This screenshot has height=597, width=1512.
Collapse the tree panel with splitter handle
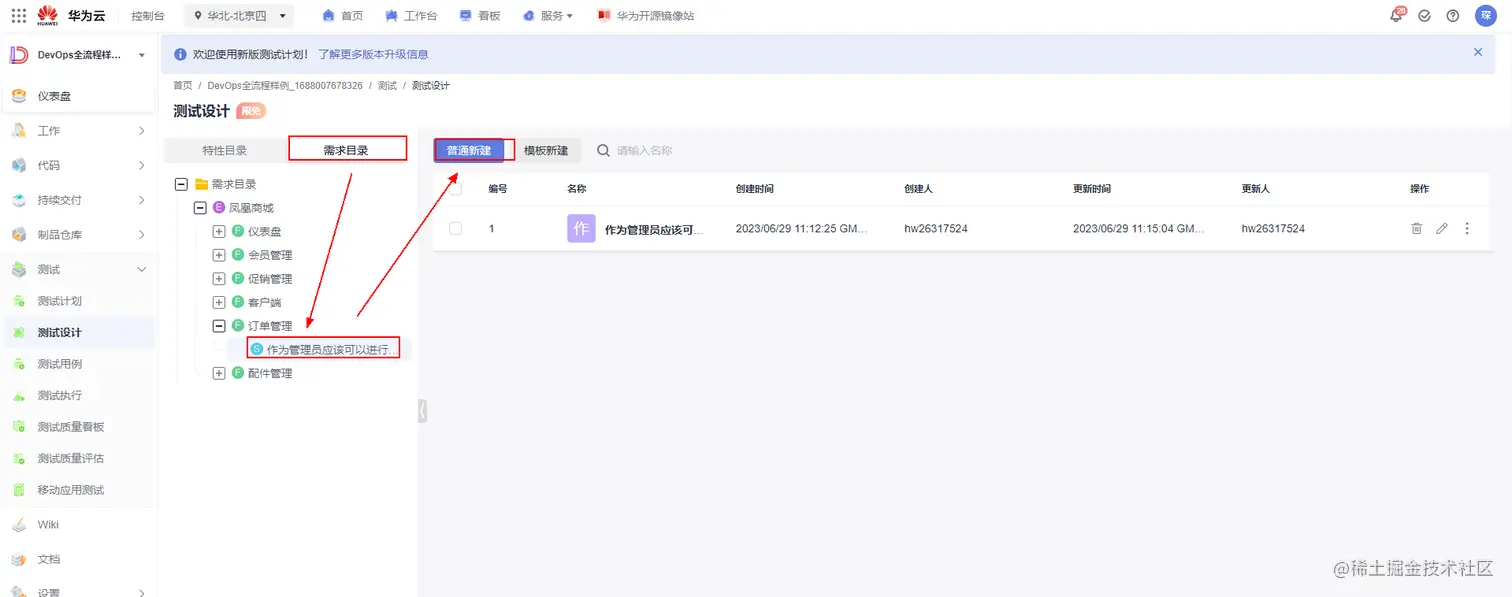[x=422, y=410]
